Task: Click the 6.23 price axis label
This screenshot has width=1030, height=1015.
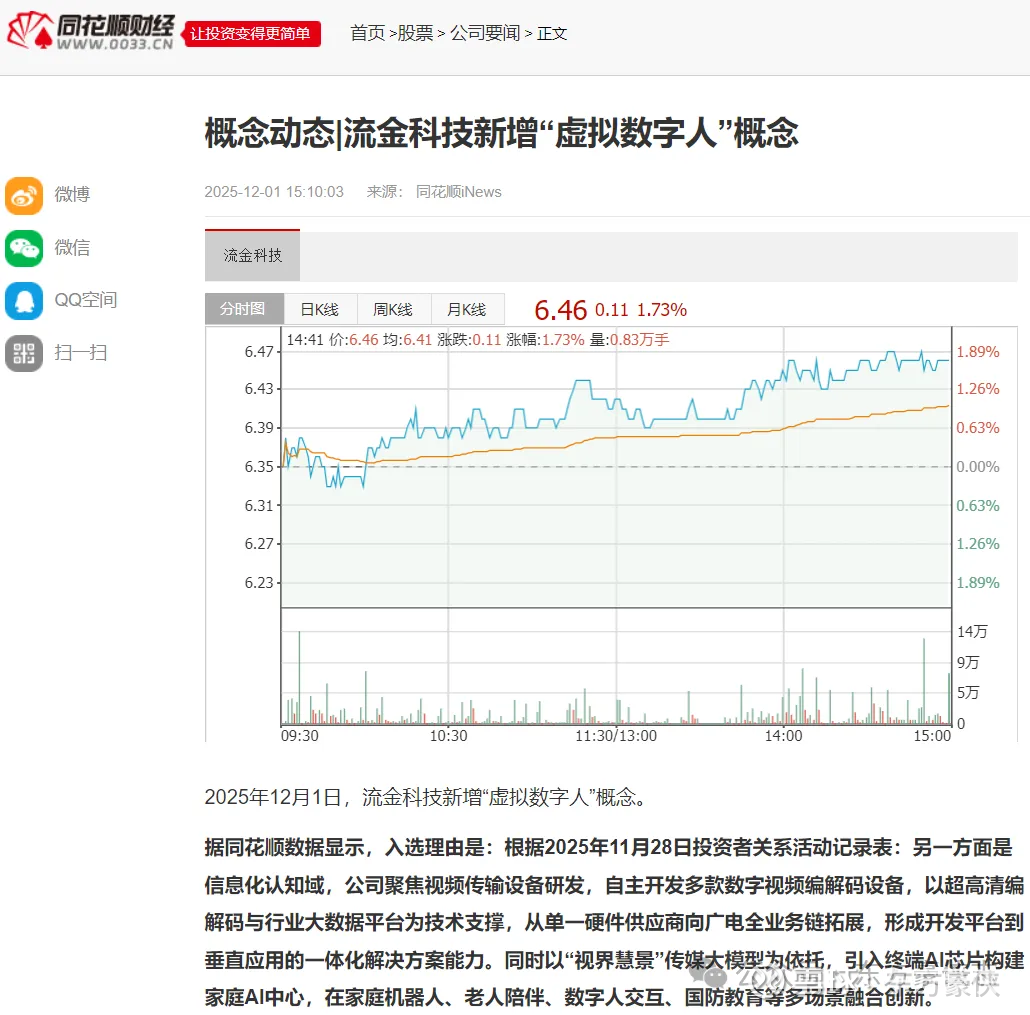Action: coord(259,583)
